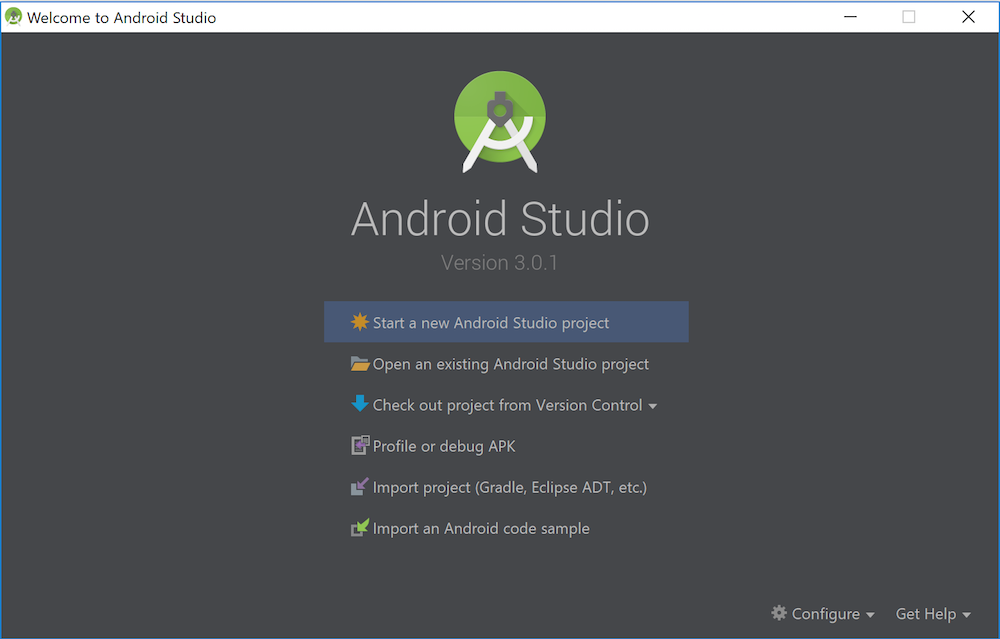Click the large Android Studio logo
1000x639 pixels.
click(x=499, y=119)
